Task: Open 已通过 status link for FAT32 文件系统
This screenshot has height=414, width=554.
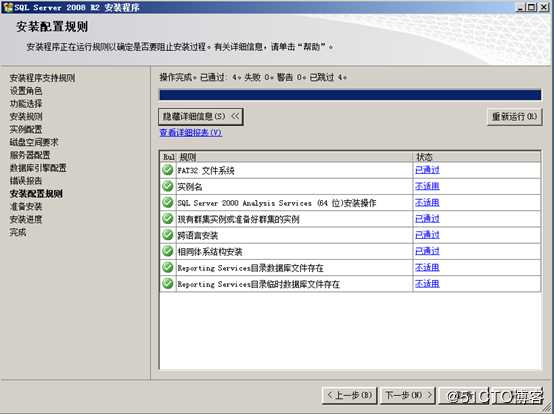Action: pos(427,170)
